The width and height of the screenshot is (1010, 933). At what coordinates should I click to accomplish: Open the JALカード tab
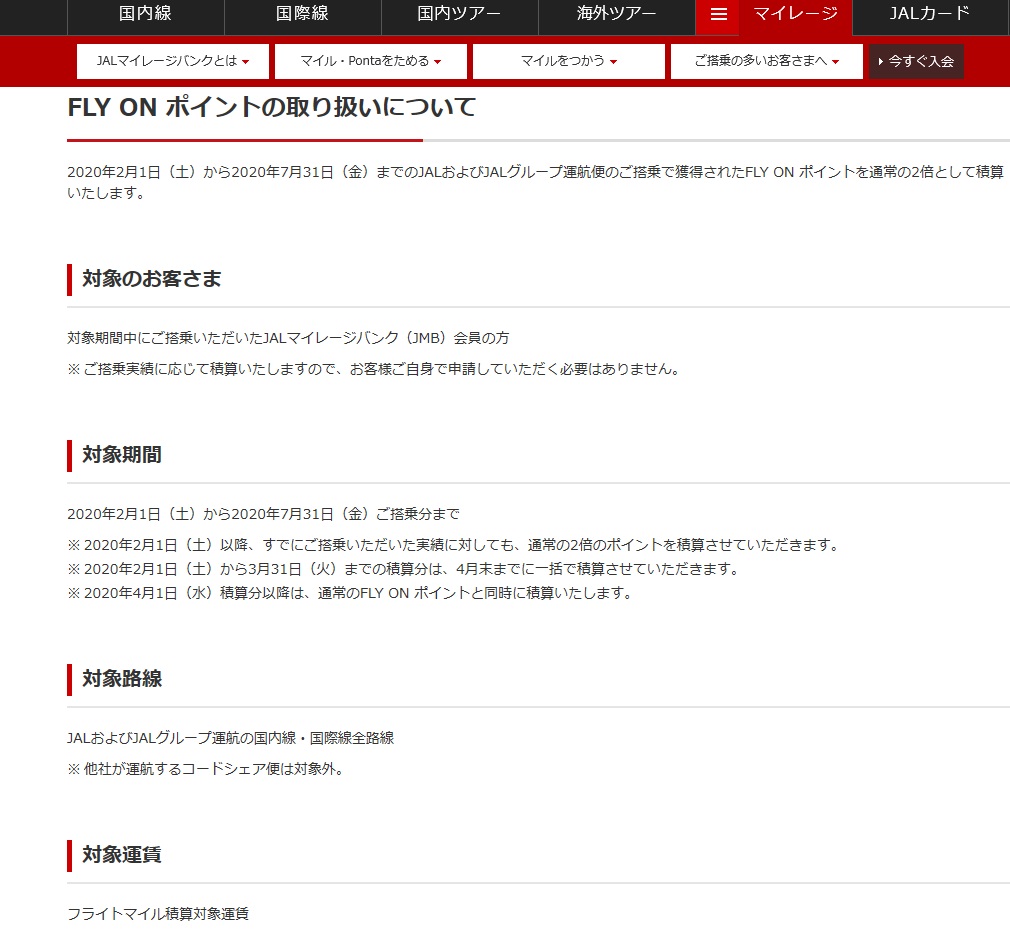click(x=930, y=14)
